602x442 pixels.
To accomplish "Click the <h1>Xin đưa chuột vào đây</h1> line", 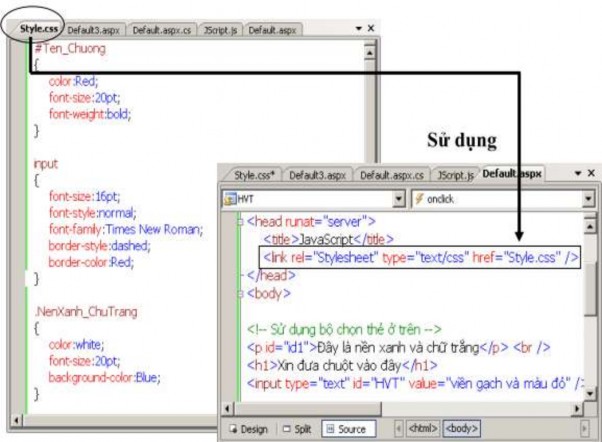I will pyautogui.click(x=342, y=365).
